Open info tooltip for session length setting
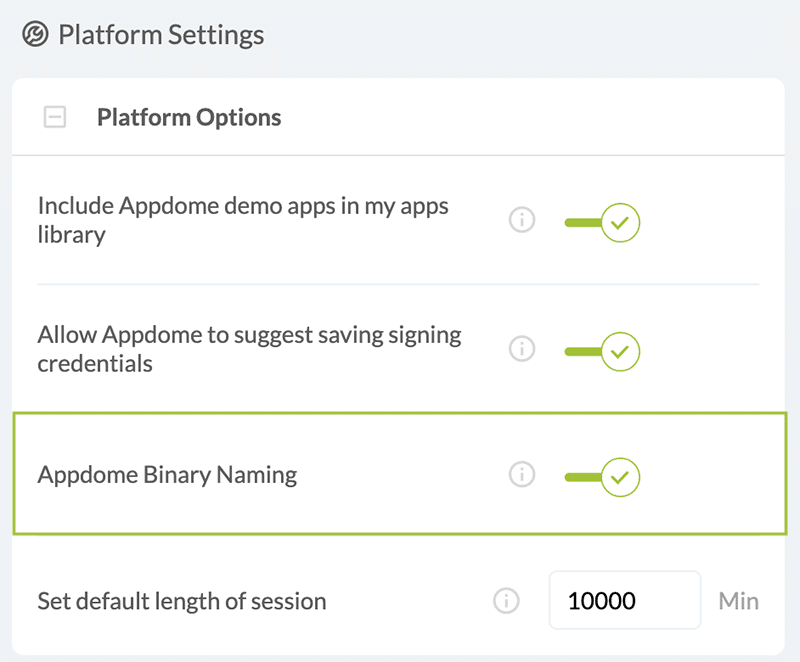The width and height of the screenshot is (800, 662). tap(506, 600)
